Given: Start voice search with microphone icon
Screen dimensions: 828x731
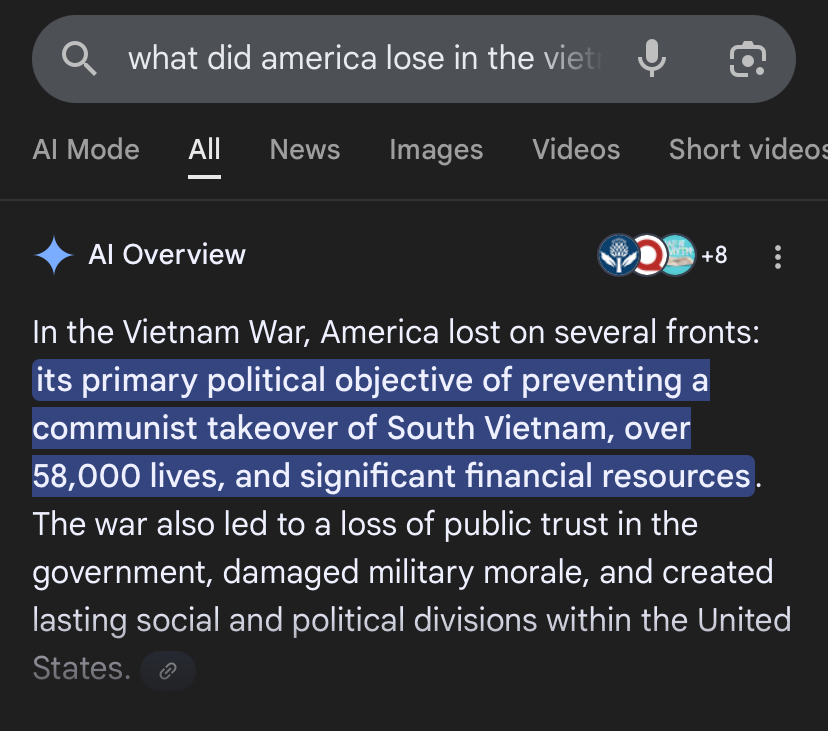Looking at the screenshot, I should click(652, 58).
